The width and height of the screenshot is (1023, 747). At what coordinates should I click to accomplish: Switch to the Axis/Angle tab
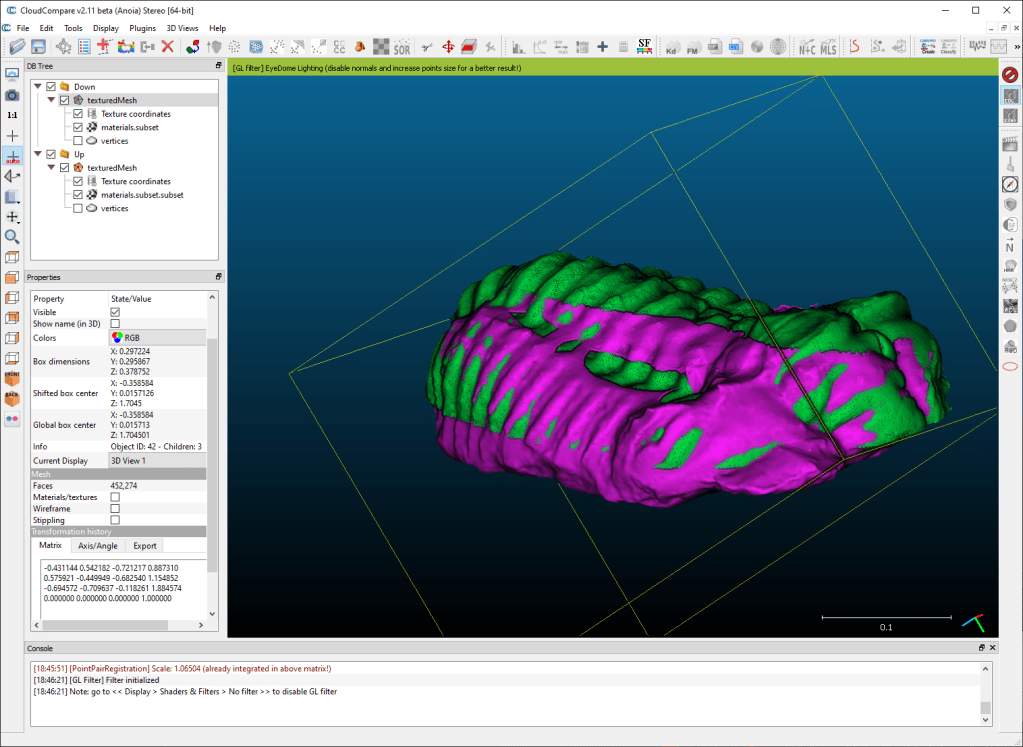click(x=98, y=546)
